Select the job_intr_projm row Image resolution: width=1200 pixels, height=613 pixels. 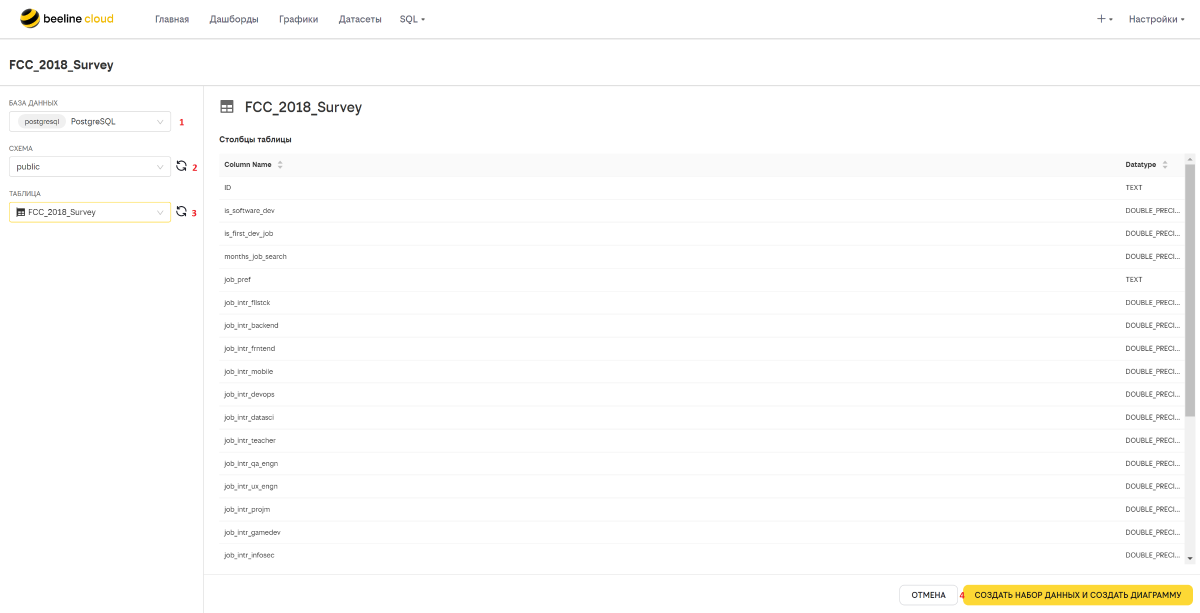(702, 509)
